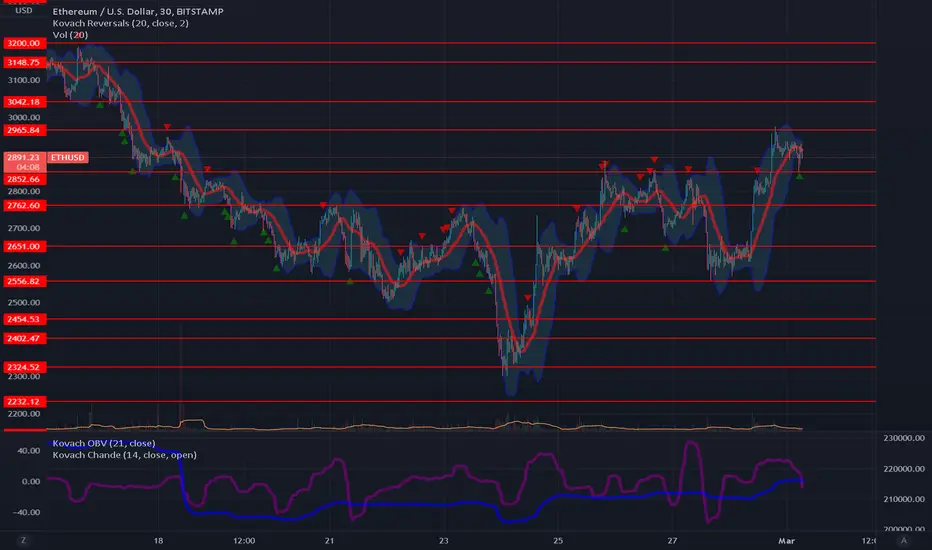Image resolution: width=932 pixels, height=550 pixels.
Task: Click the 2454.53 price level label
Action: click(24, 319)
